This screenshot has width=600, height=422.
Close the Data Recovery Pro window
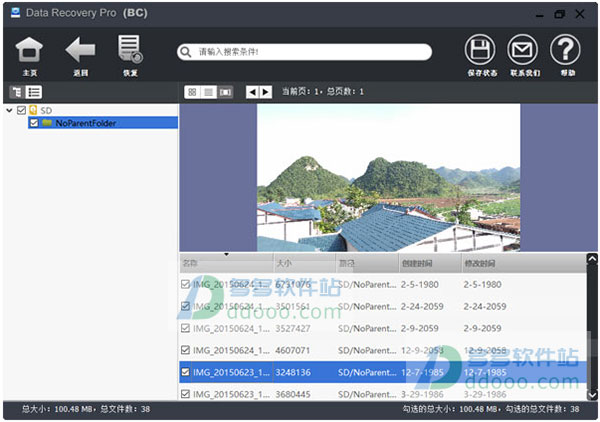pos(580,15)
